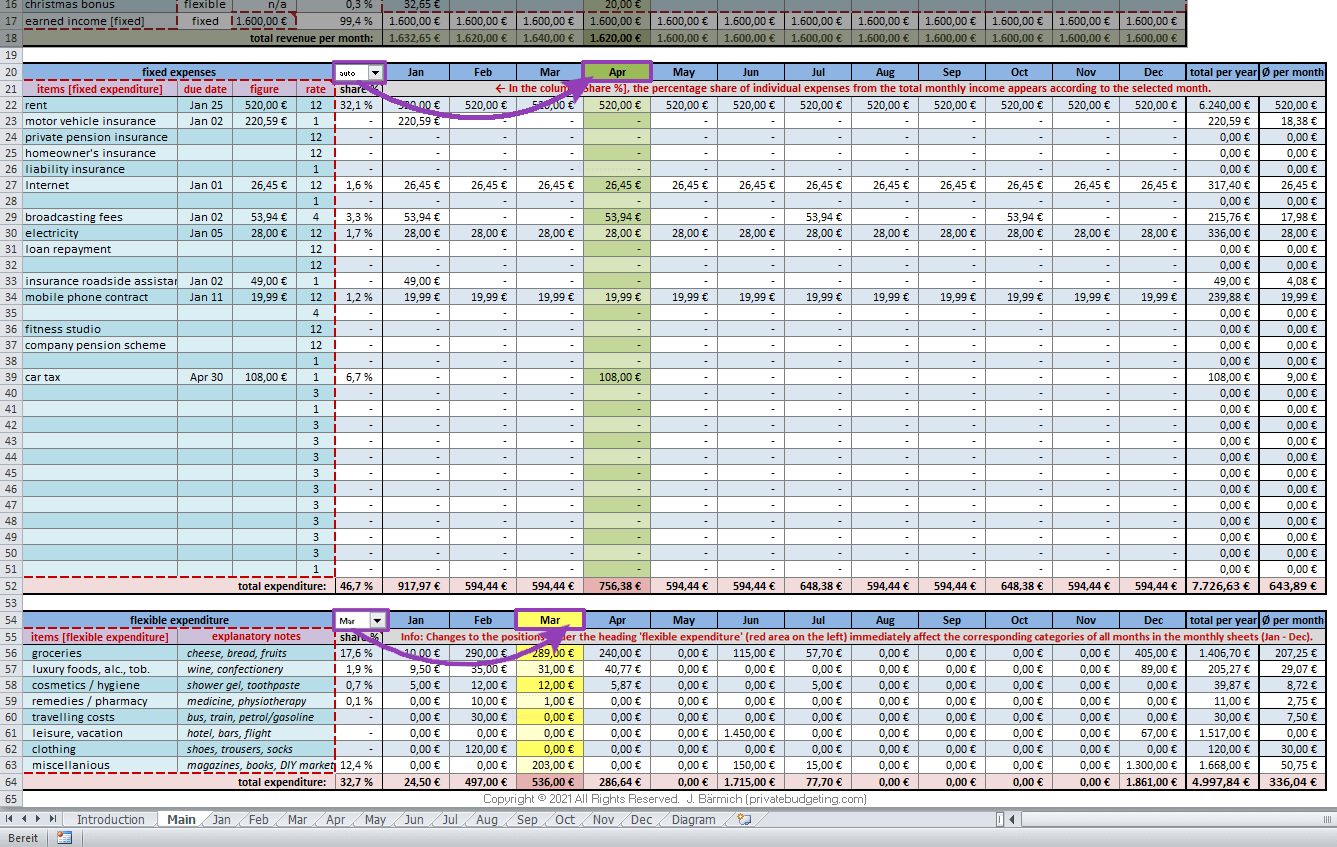
Task: Click the insert new worksheet icon
Action: [743, 820]
